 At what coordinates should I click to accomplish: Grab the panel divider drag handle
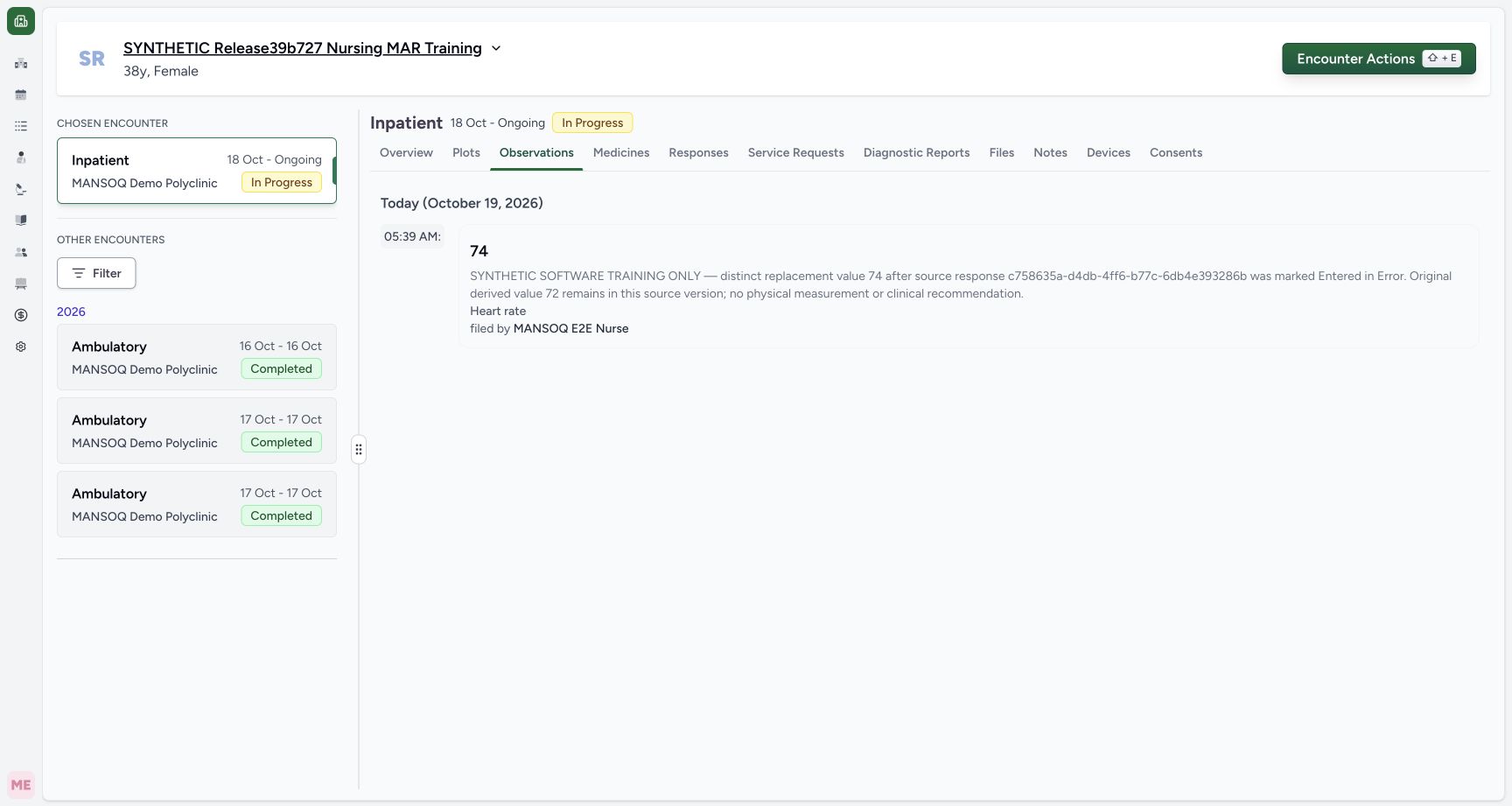359,450
